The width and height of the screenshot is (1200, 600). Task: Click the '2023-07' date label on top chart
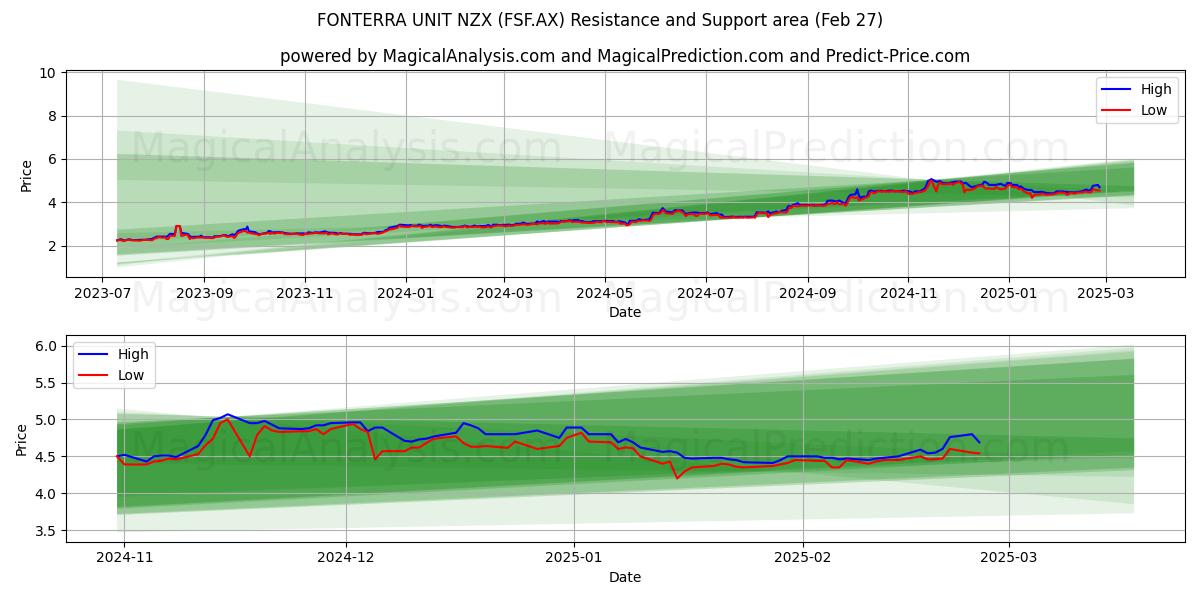(x=102, y=295)
